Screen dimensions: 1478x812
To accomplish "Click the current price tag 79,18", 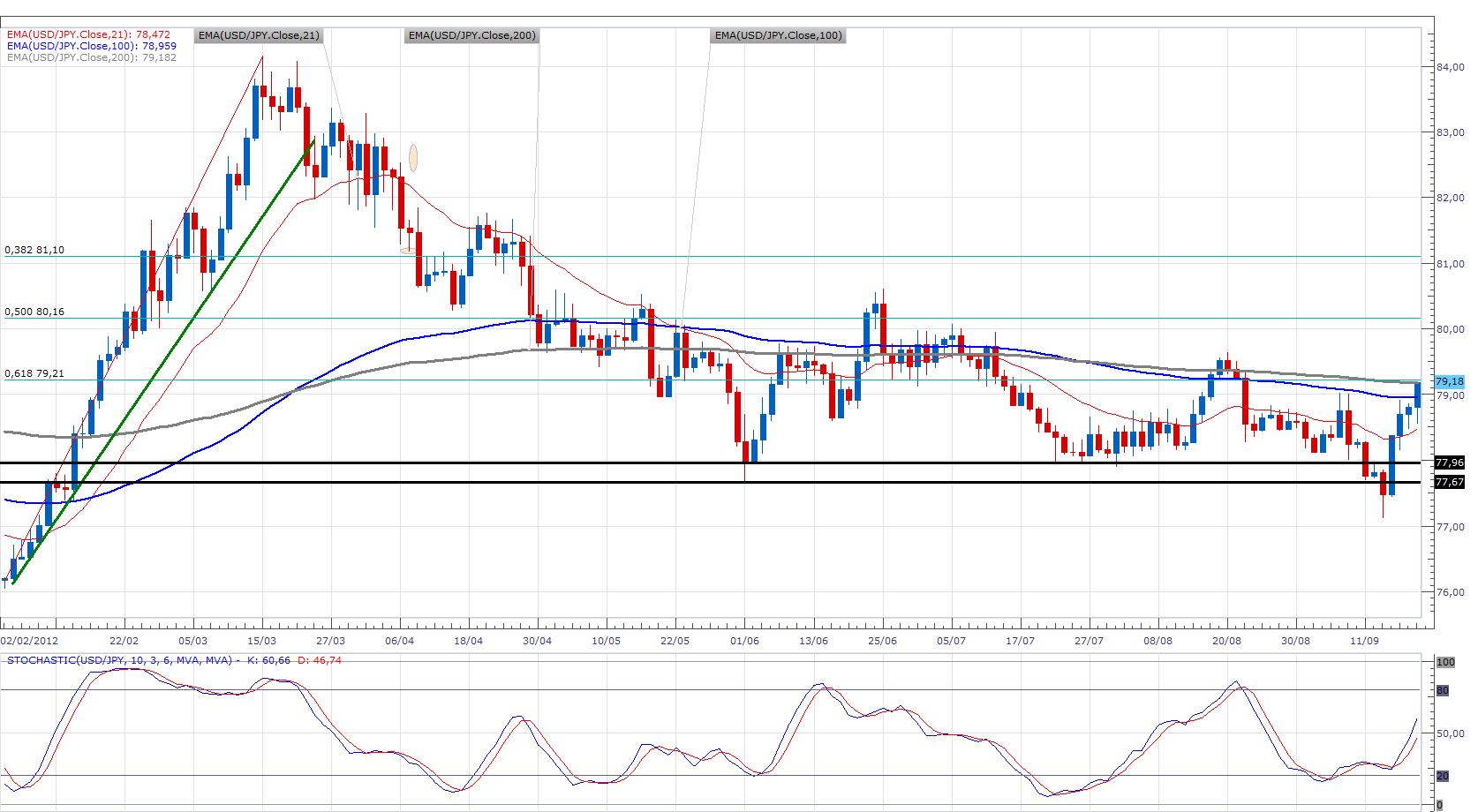I will coord(1450,382).
